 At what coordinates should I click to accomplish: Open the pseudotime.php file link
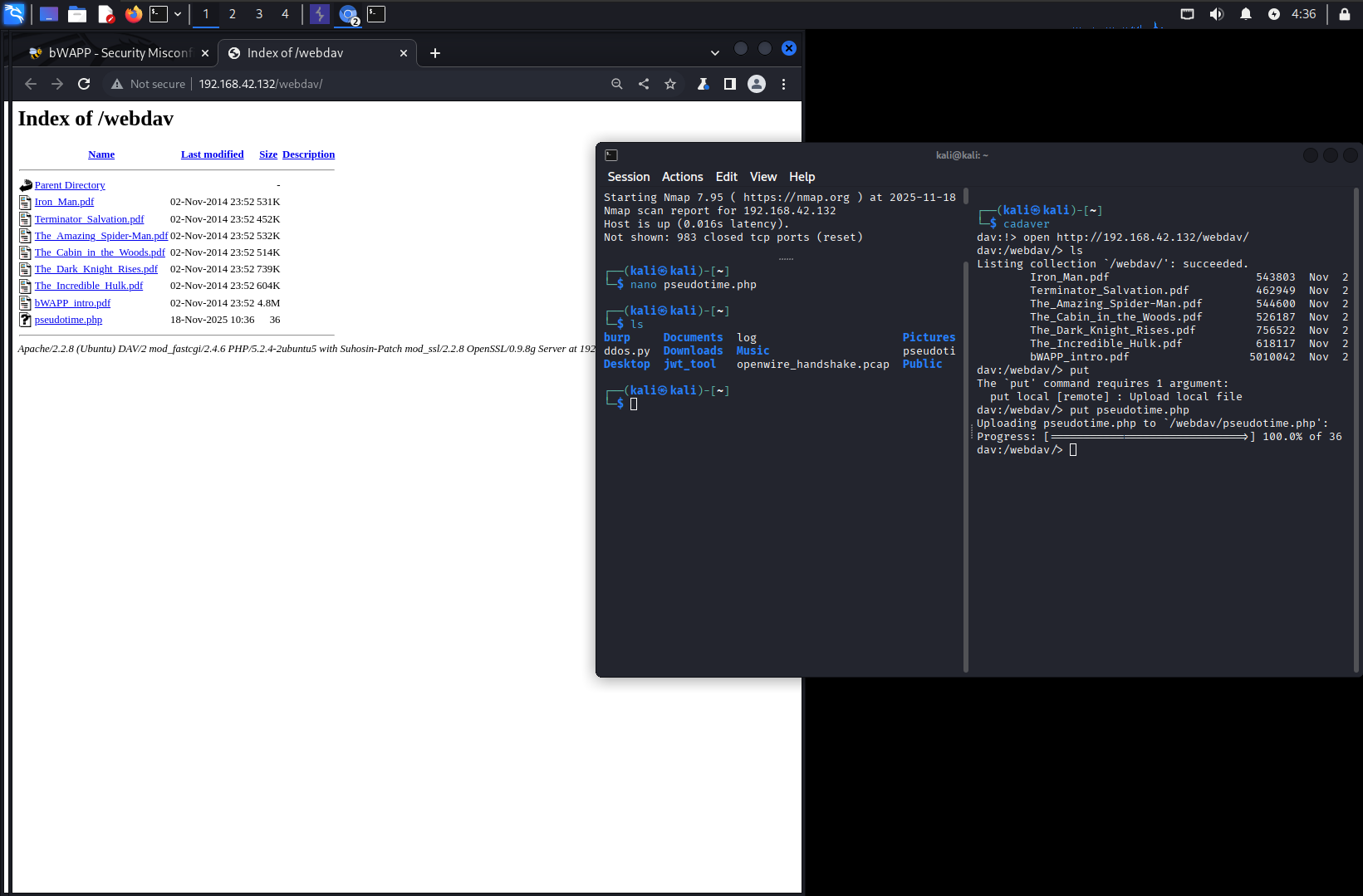tap(68, 320)
